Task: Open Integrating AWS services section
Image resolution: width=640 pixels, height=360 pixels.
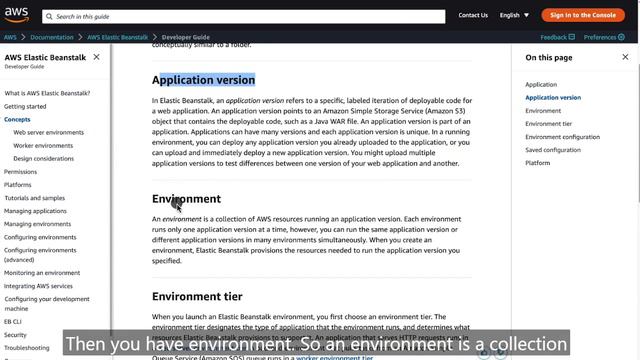Action: [38, 286]
